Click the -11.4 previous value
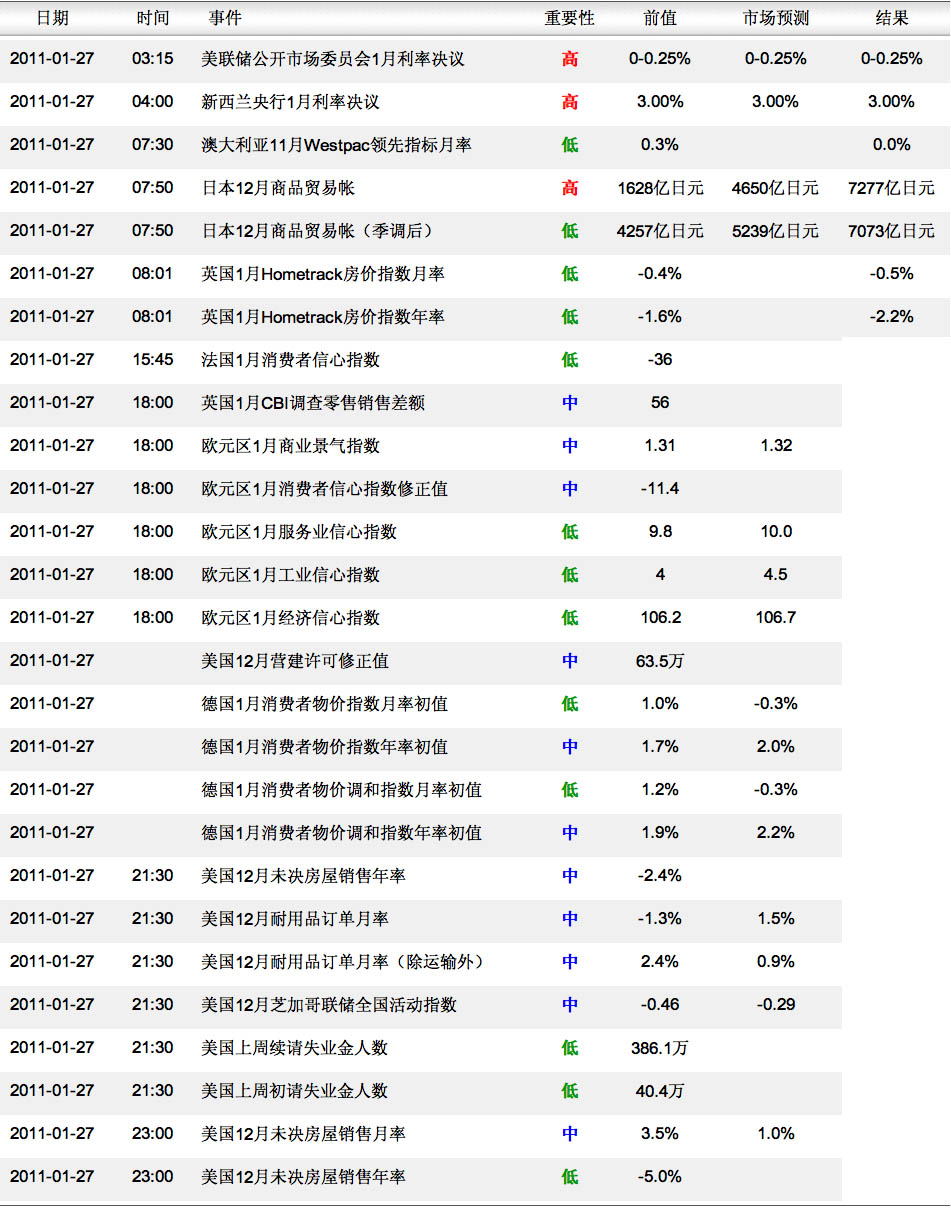The width and height of the screenshot is (951, 1212). coord(660,489)
